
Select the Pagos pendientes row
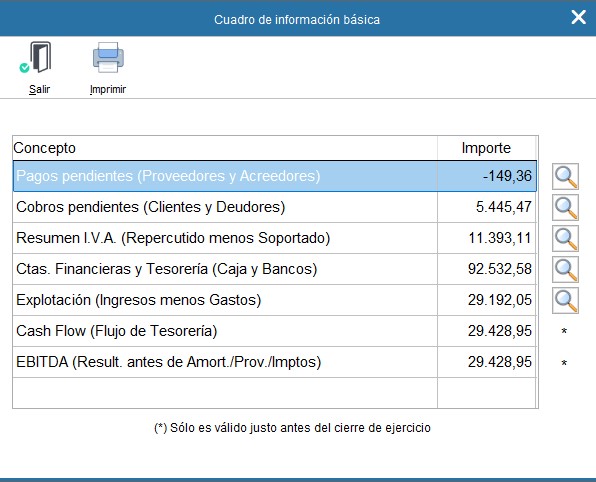[x=274, y=176]
